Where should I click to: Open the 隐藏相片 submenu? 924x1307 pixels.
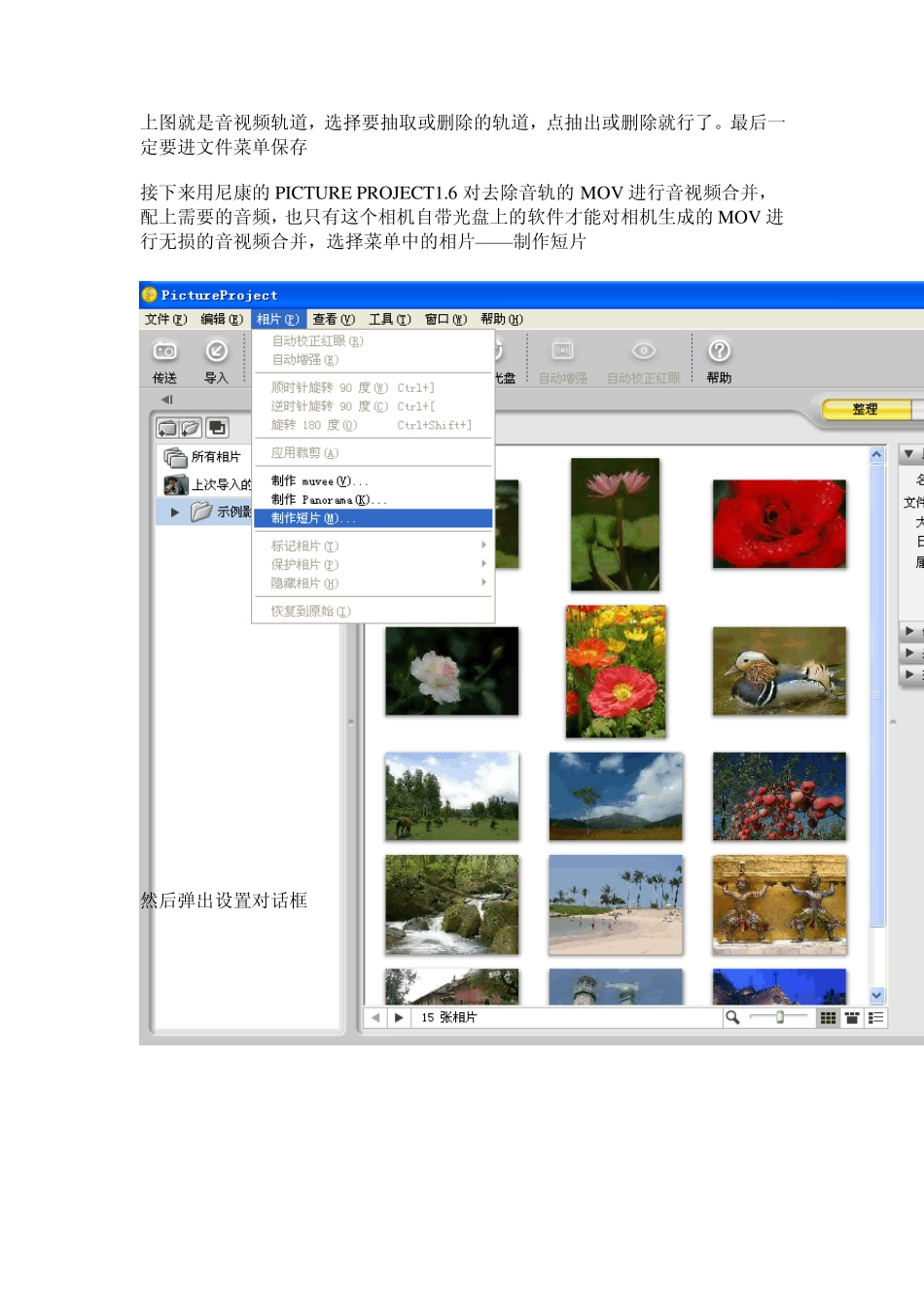(x=373, y=583)
